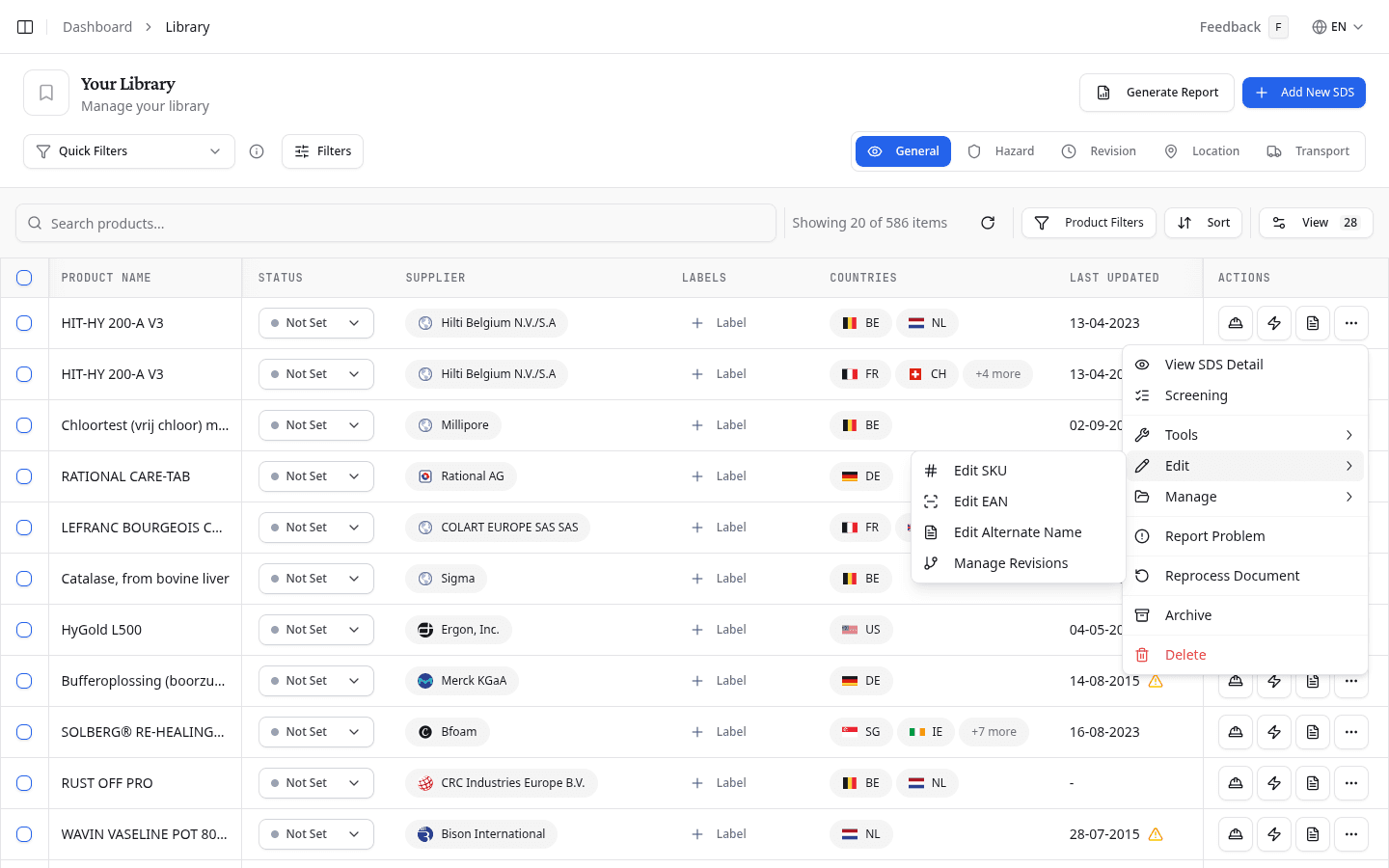
Task: Open the Quick Filters dropdown
Action: (x=129, y=151)
